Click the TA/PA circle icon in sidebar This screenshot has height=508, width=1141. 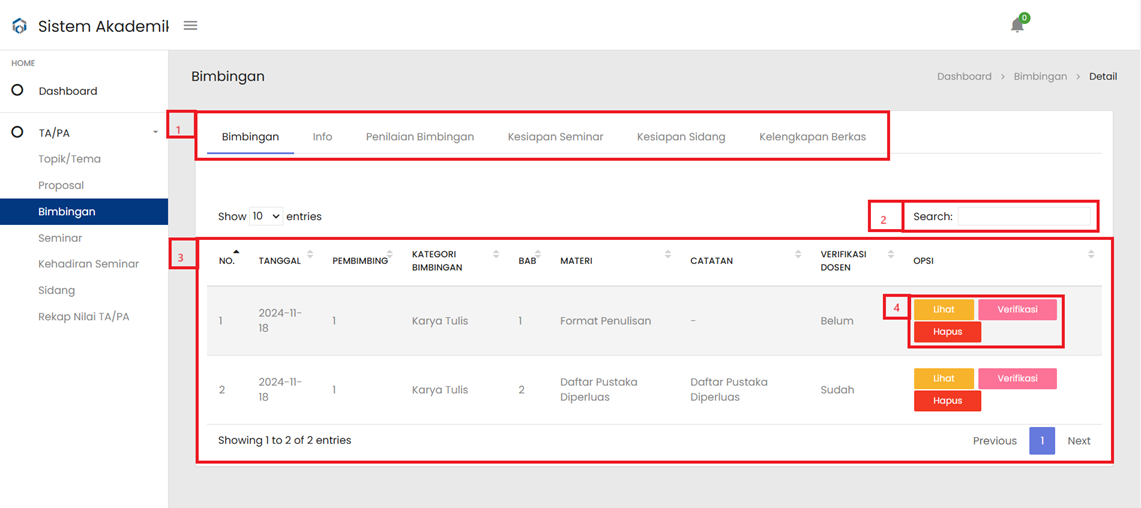click(x=17, y=132)
